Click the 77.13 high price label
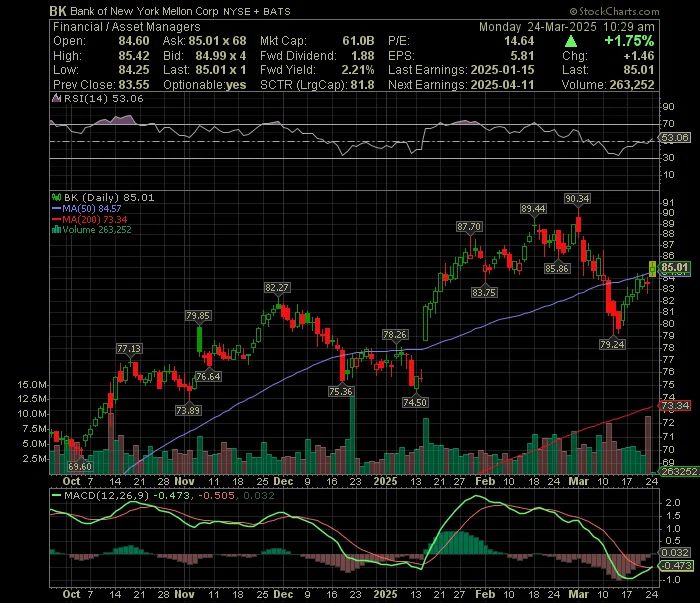This screenshot has height=603, width=700. (x=129, y=349)
